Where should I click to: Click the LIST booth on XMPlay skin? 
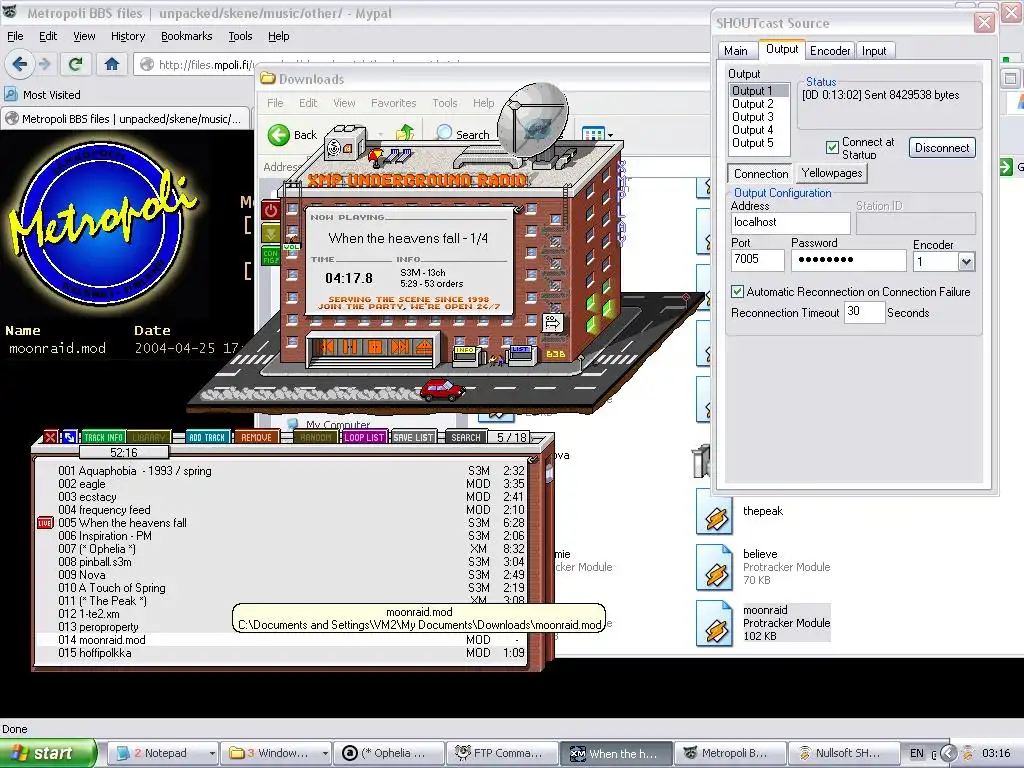coord(521,355)
